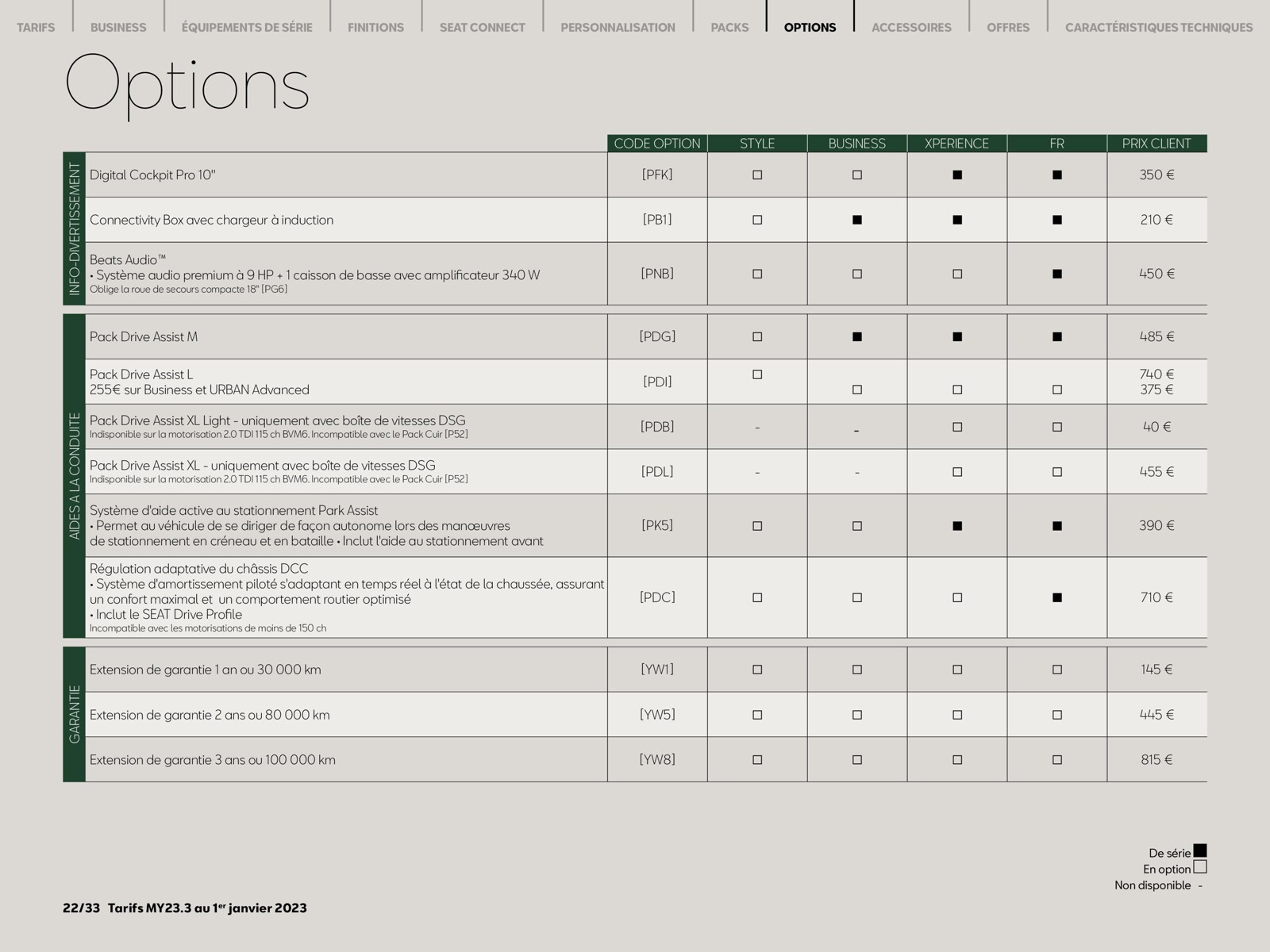Screen dimensions: 1270x952
Task: Open the SEAT CONNECT tab
Action: tap(483, 27)
